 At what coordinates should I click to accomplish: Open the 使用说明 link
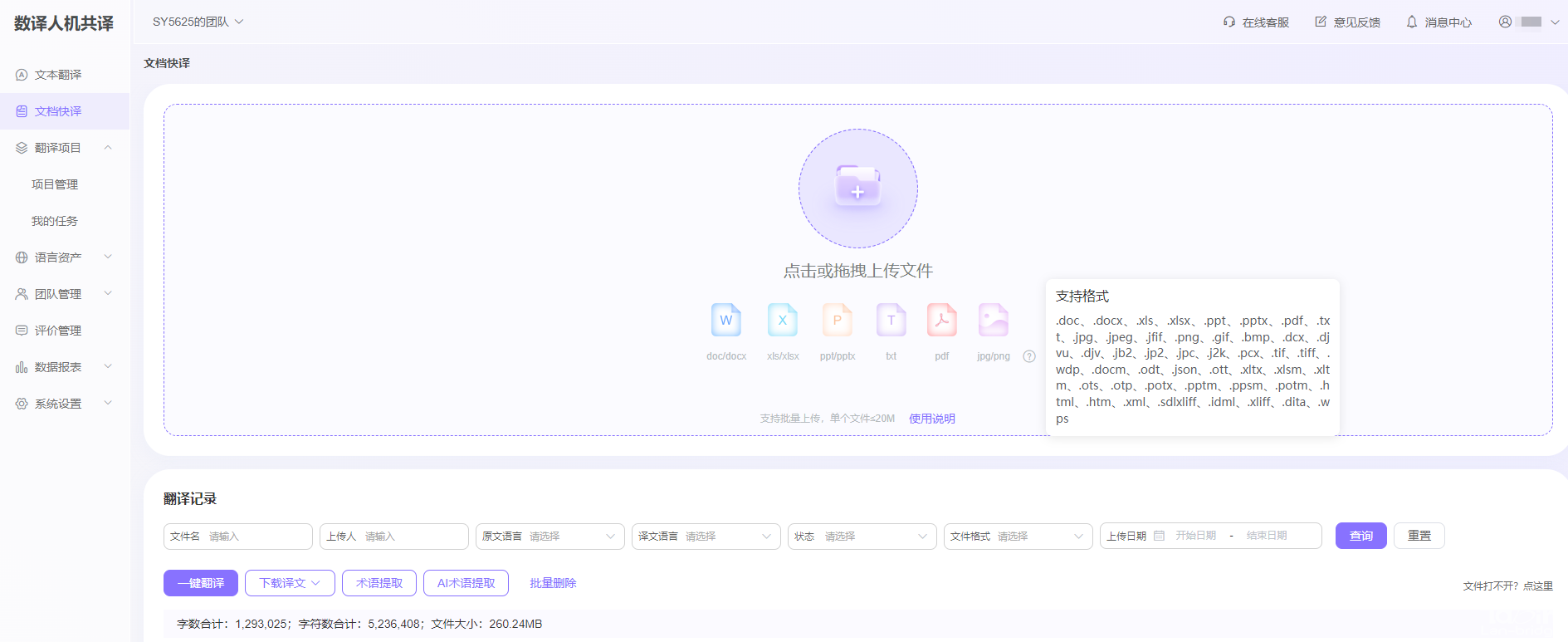pos(931,419)
